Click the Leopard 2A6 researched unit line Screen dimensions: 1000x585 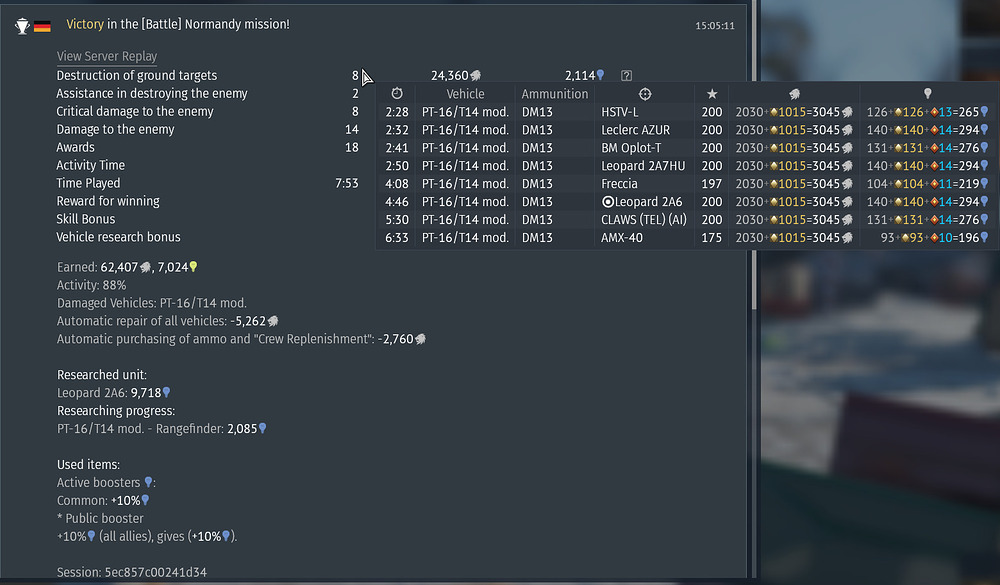coord(113,393)
